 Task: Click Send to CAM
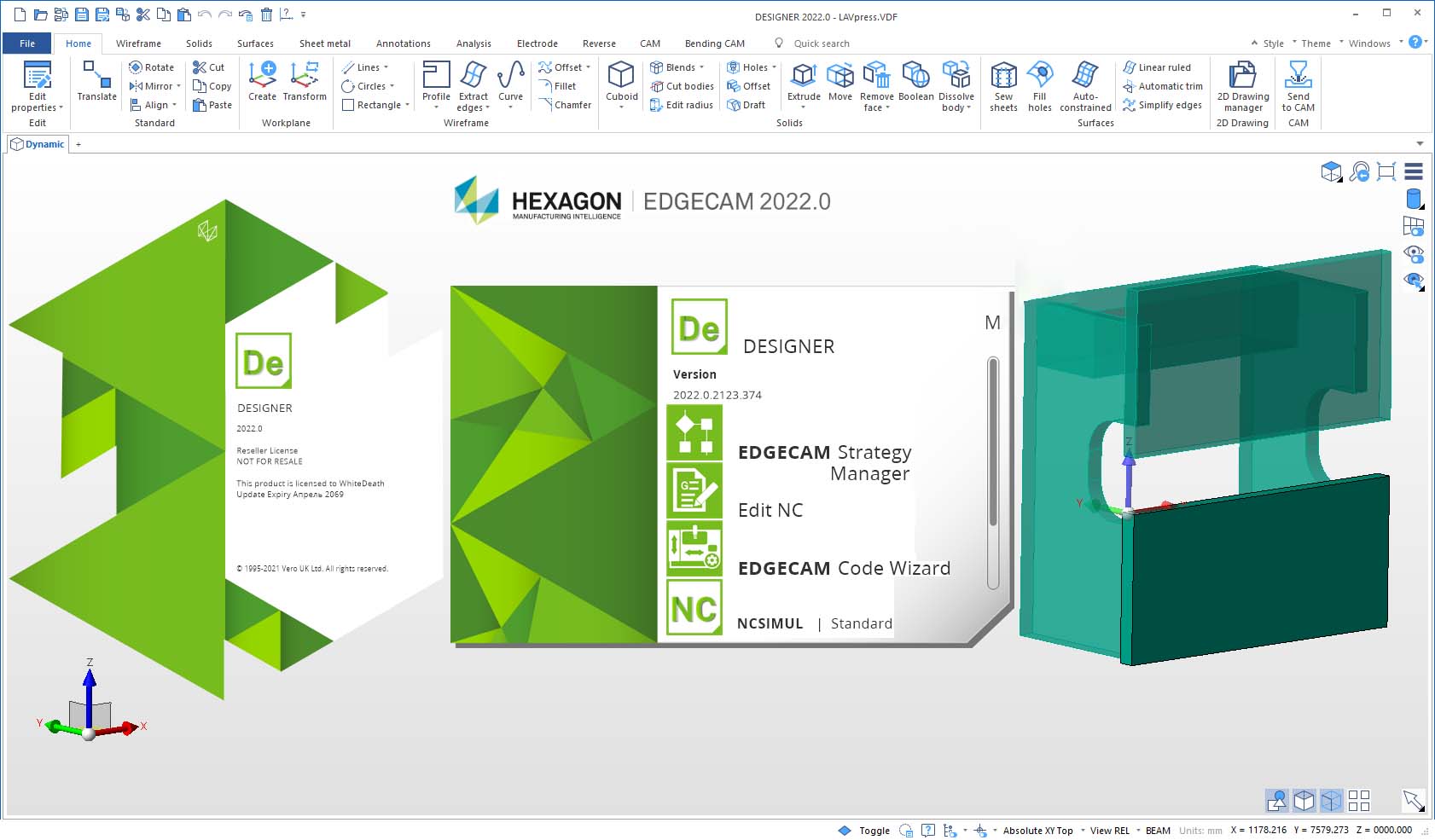pyautogui.click(x=1298, y=85)
